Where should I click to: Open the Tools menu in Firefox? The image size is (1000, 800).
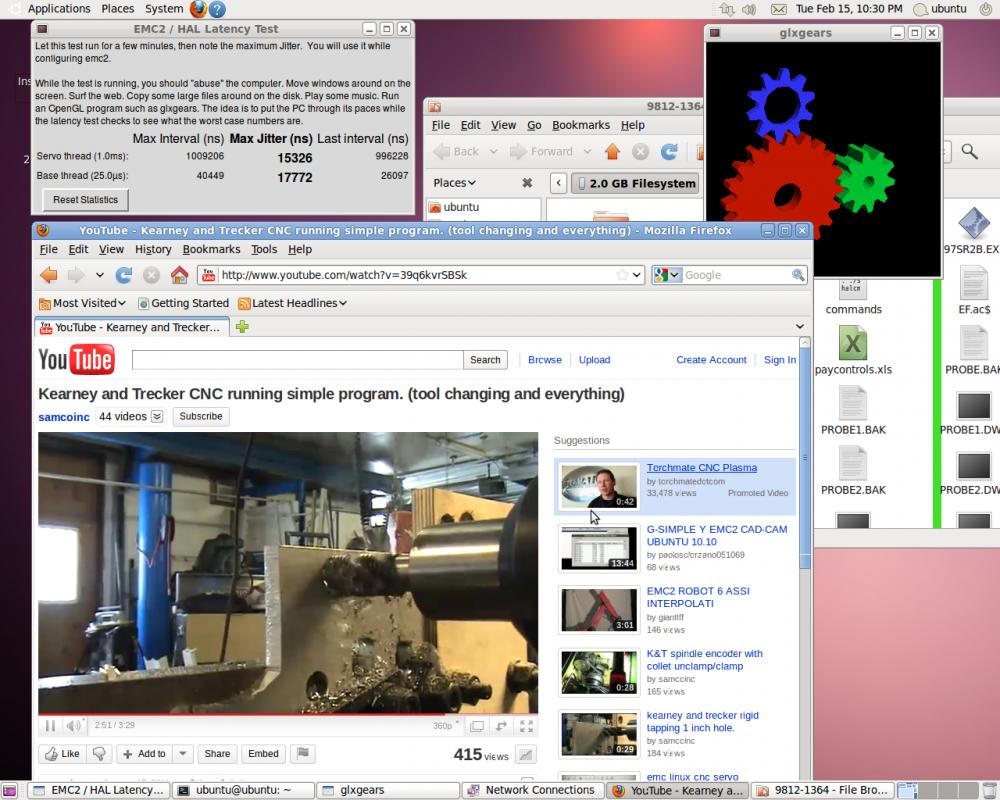(264, 249)
